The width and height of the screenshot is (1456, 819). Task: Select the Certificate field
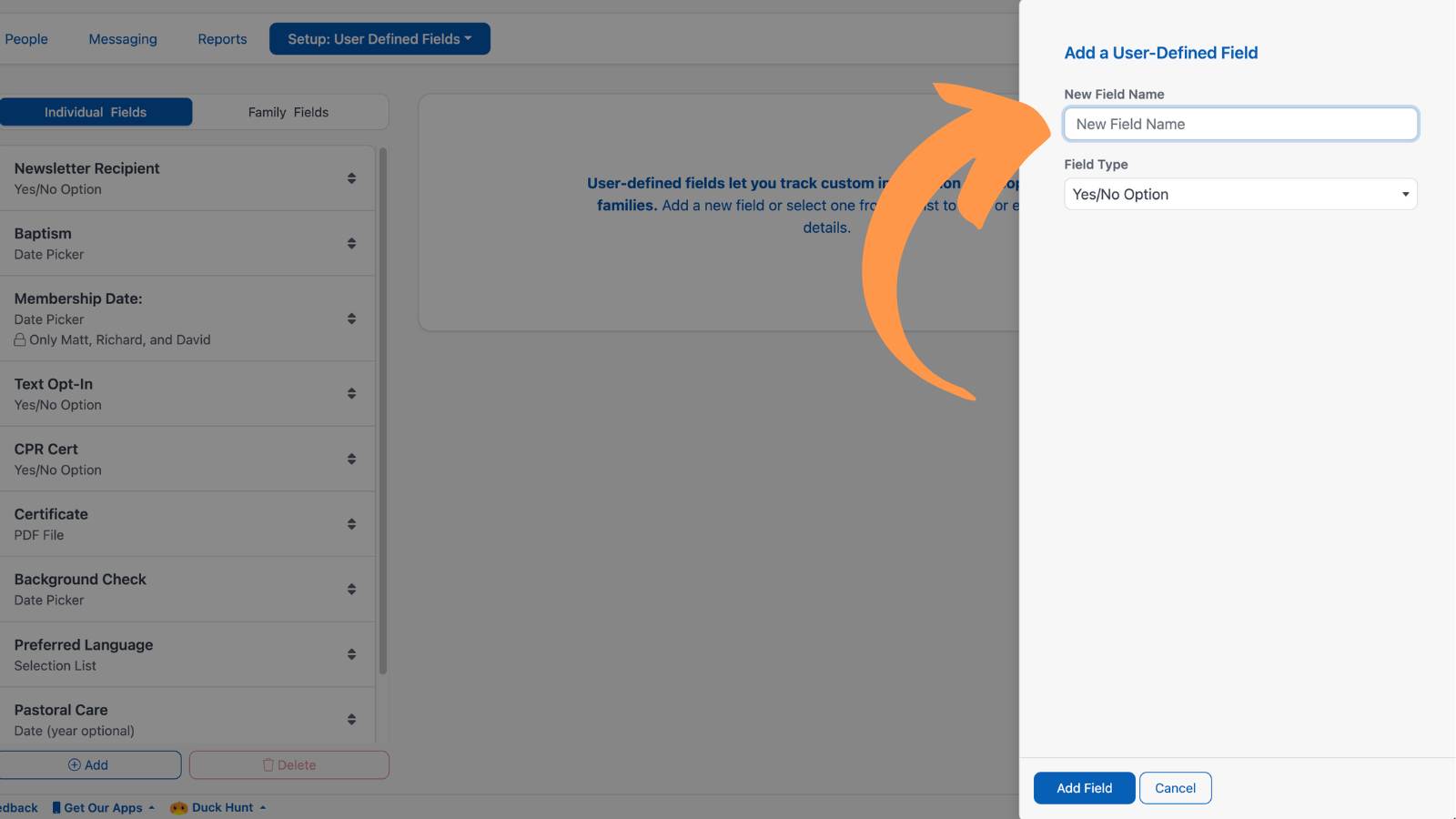[187, 524]
